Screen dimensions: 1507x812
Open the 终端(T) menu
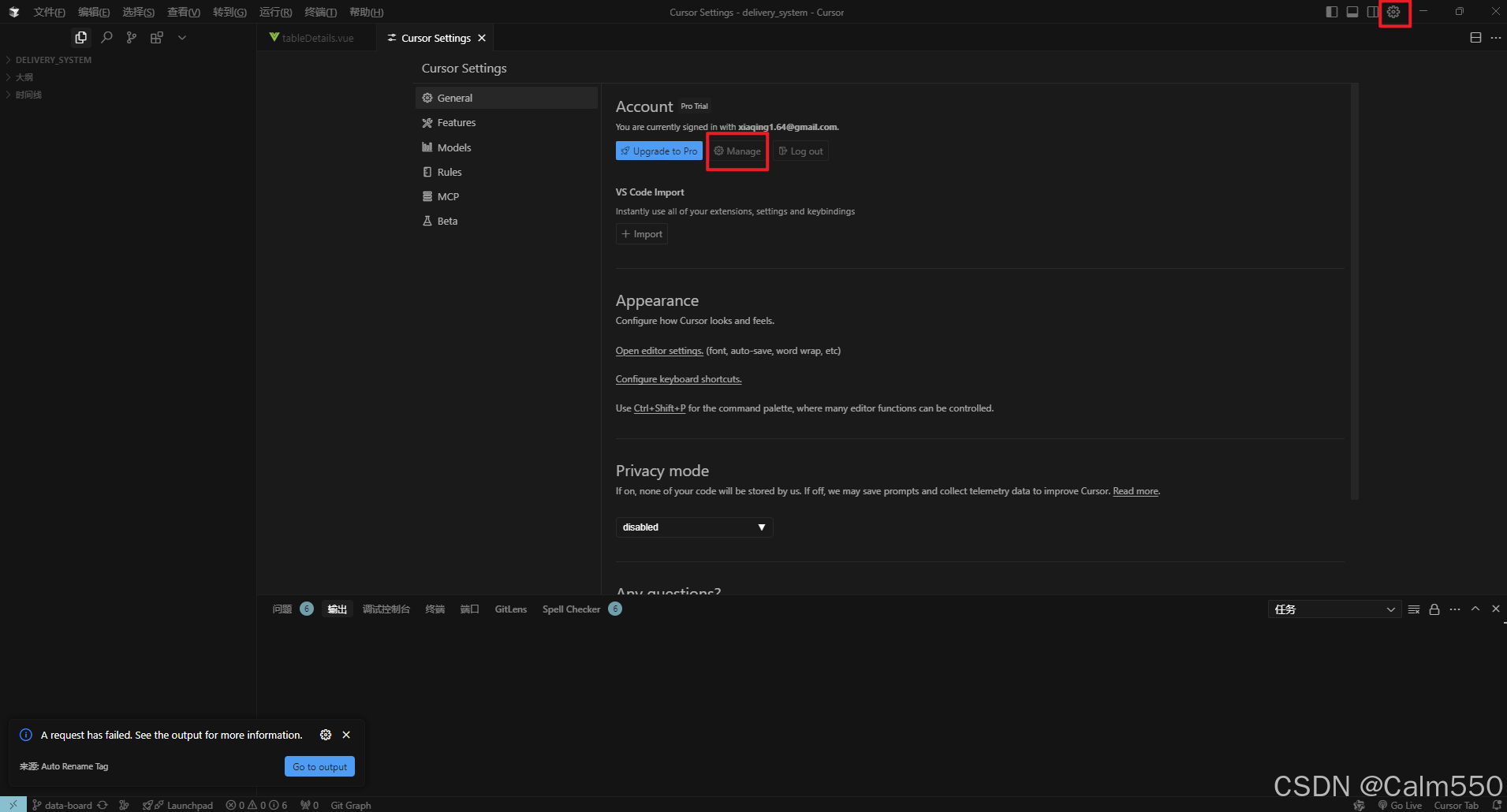pos(320,12)
